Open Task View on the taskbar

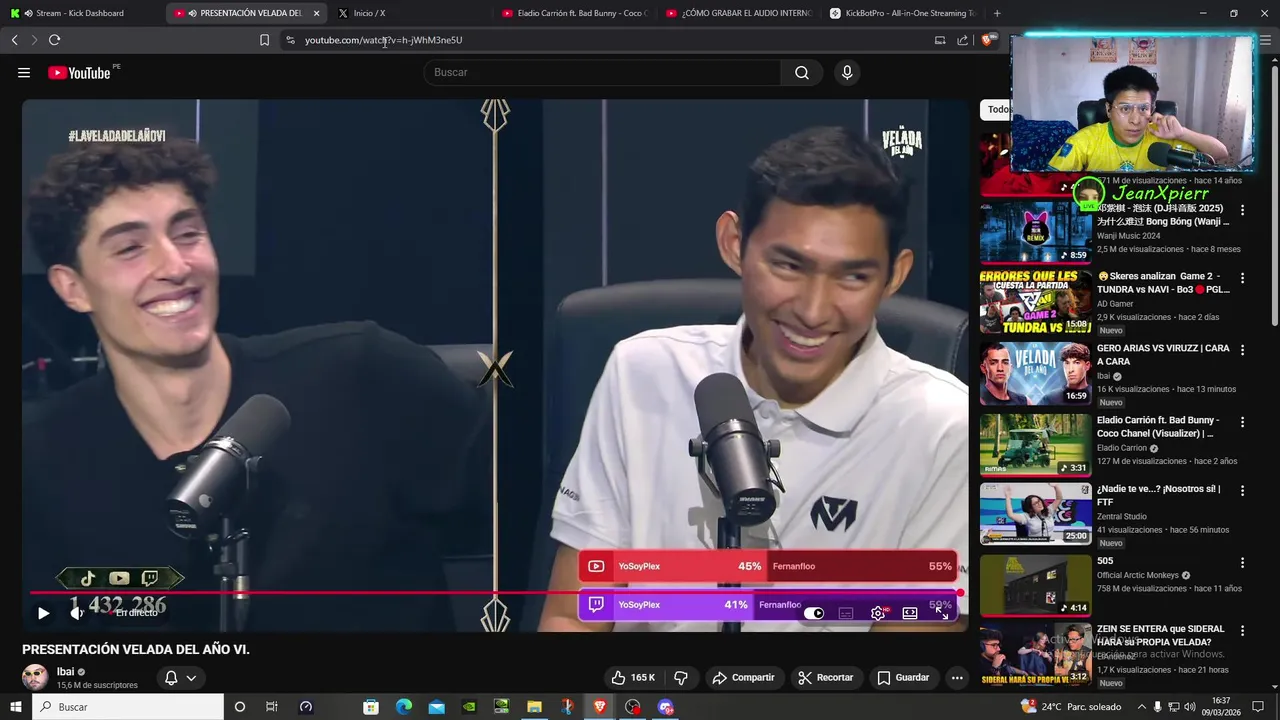(271, 707)
